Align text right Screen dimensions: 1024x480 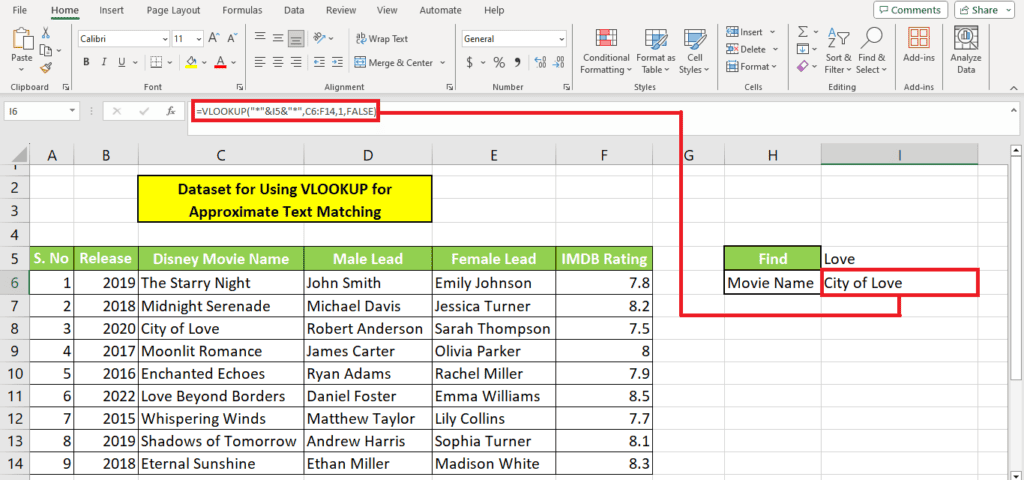[x=296, y=63]
